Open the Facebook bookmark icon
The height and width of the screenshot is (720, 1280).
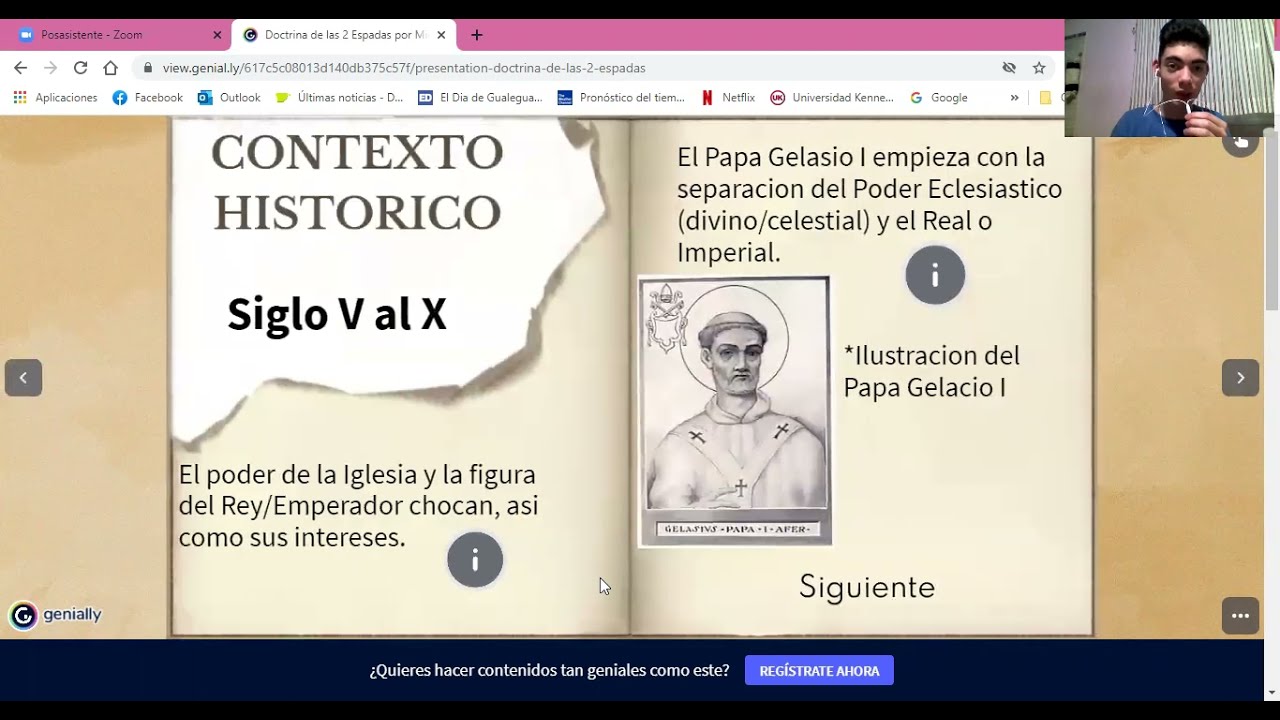pos(122,97)
